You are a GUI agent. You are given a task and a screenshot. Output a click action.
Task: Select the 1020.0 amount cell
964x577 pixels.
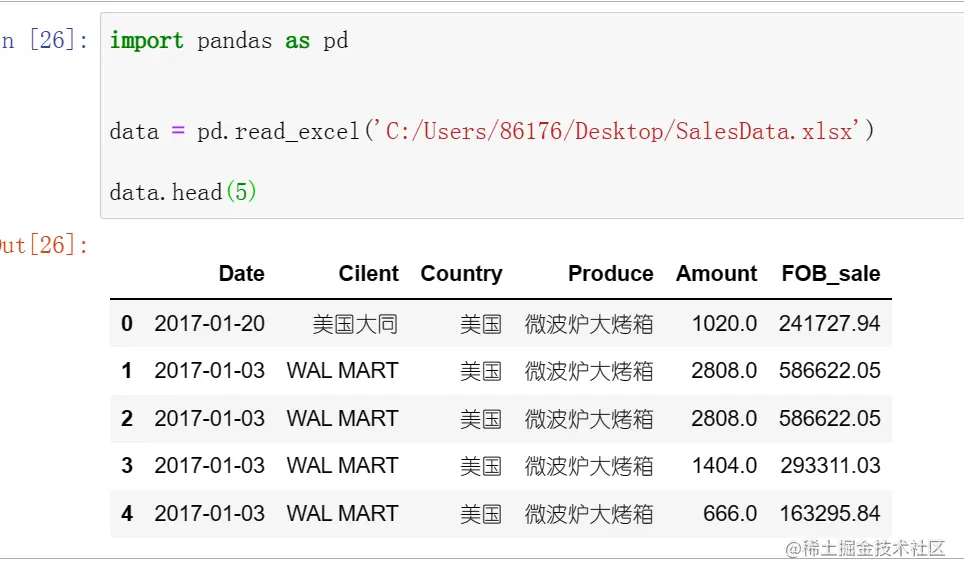point(723,323)
